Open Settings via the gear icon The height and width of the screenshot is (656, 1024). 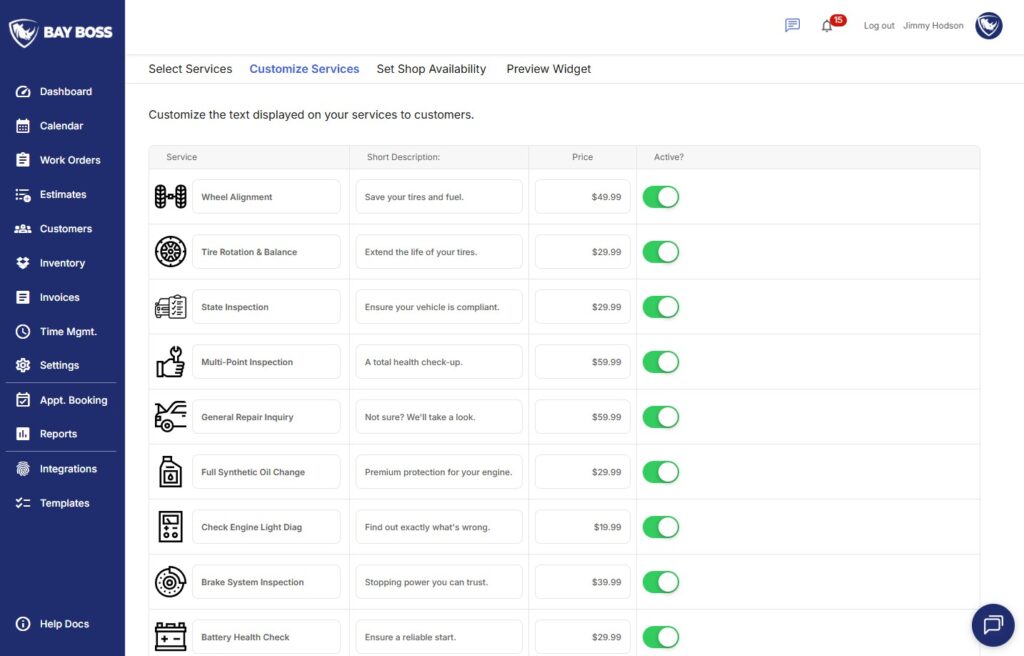pyautogui.click(x=24, y=365)
